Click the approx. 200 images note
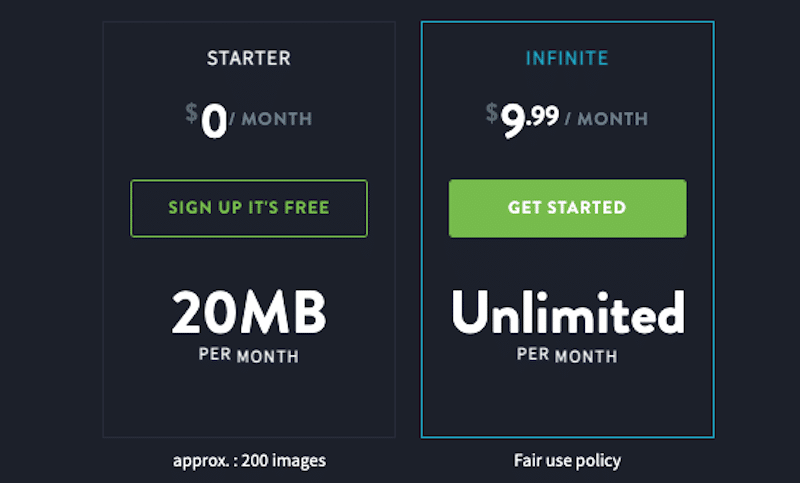800x483 pixels. [x=249, y=461]
